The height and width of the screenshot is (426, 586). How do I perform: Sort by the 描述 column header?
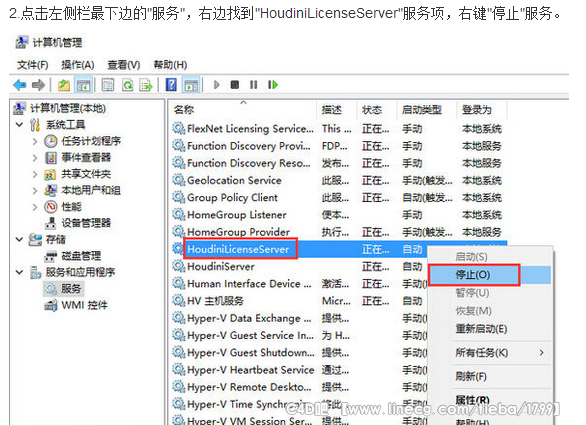click(336, 109)
